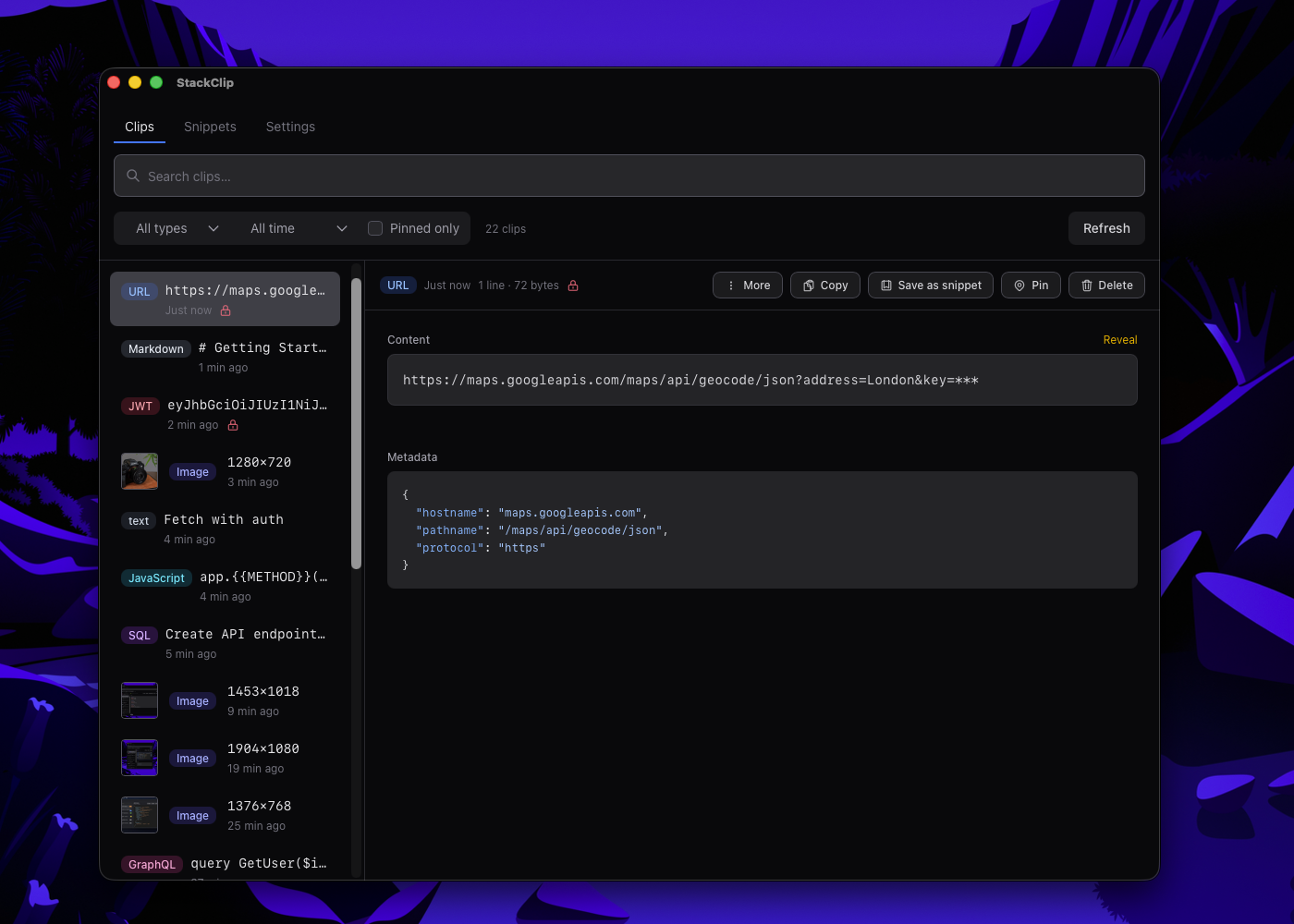Click the camera image thumbnail sized 1280x720
This screenshot has height=924, width=1294.
coord(139,471)
